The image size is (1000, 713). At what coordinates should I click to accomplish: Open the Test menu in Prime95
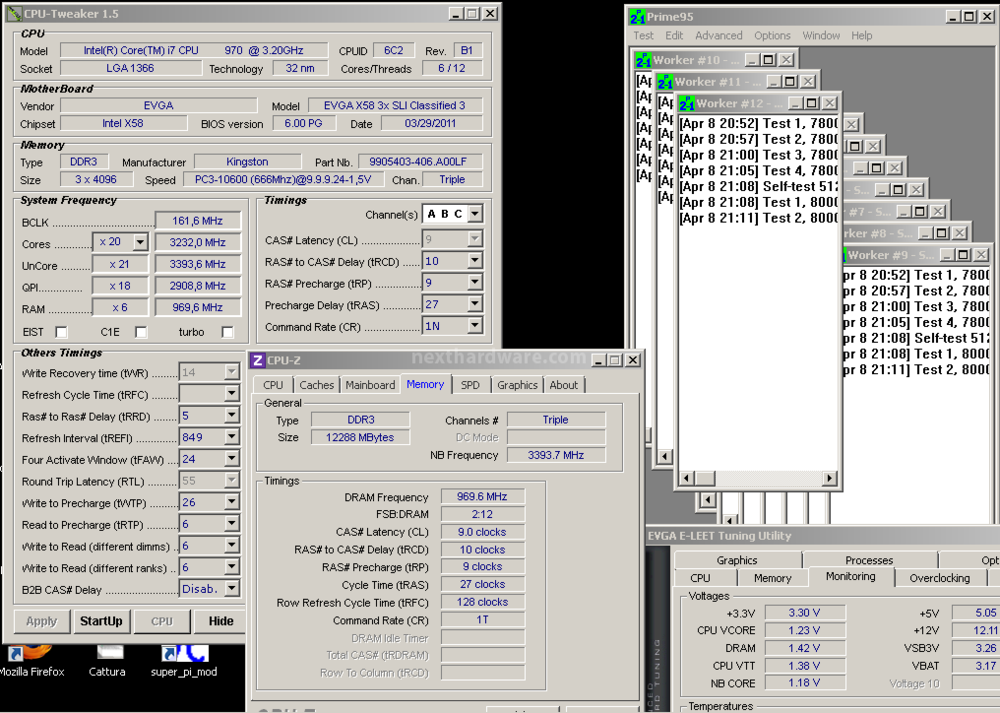click(x=643, y=36)
